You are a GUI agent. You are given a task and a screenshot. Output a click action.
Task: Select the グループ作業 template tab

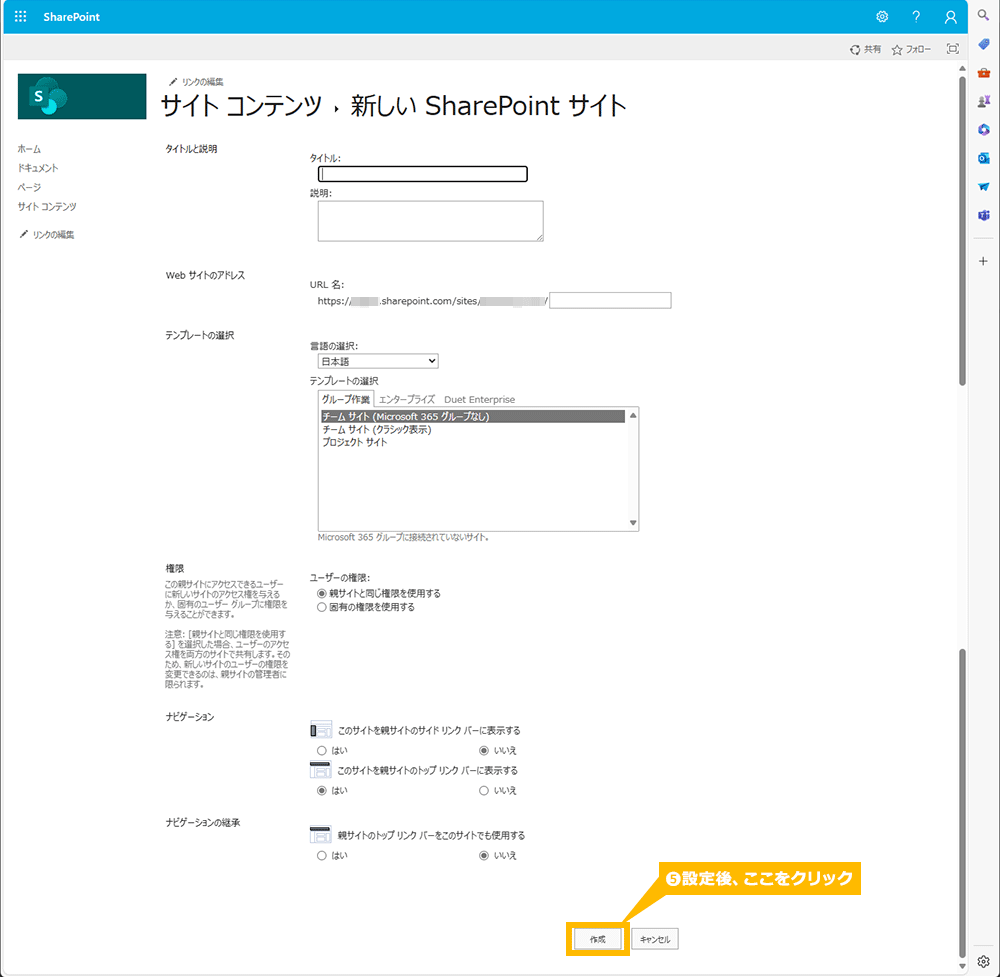click(x=346, y=399)
